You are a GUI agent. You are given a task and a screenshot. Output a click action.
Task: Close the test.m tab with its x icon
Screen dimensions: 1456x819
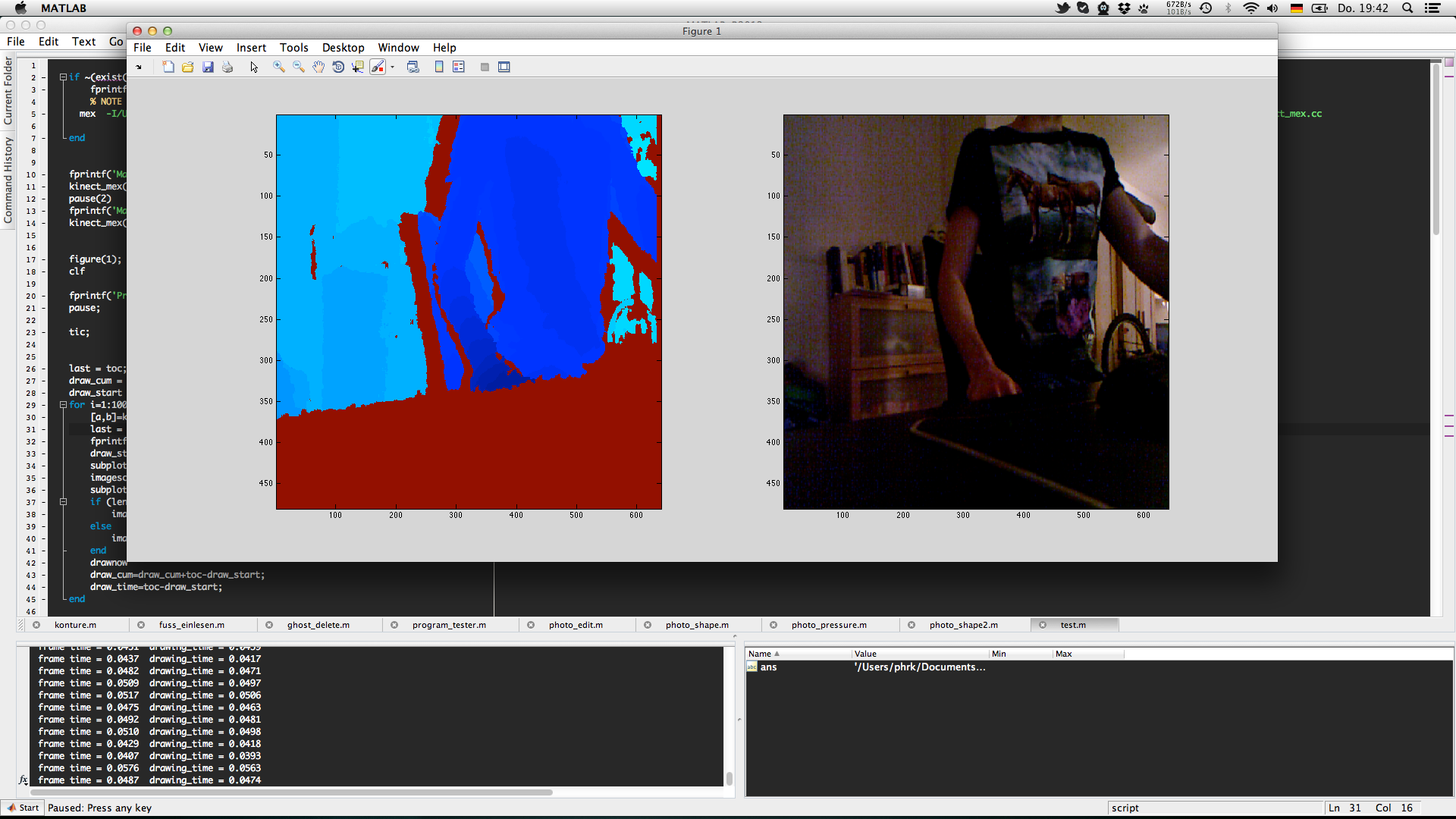(x=1043, y=625)
